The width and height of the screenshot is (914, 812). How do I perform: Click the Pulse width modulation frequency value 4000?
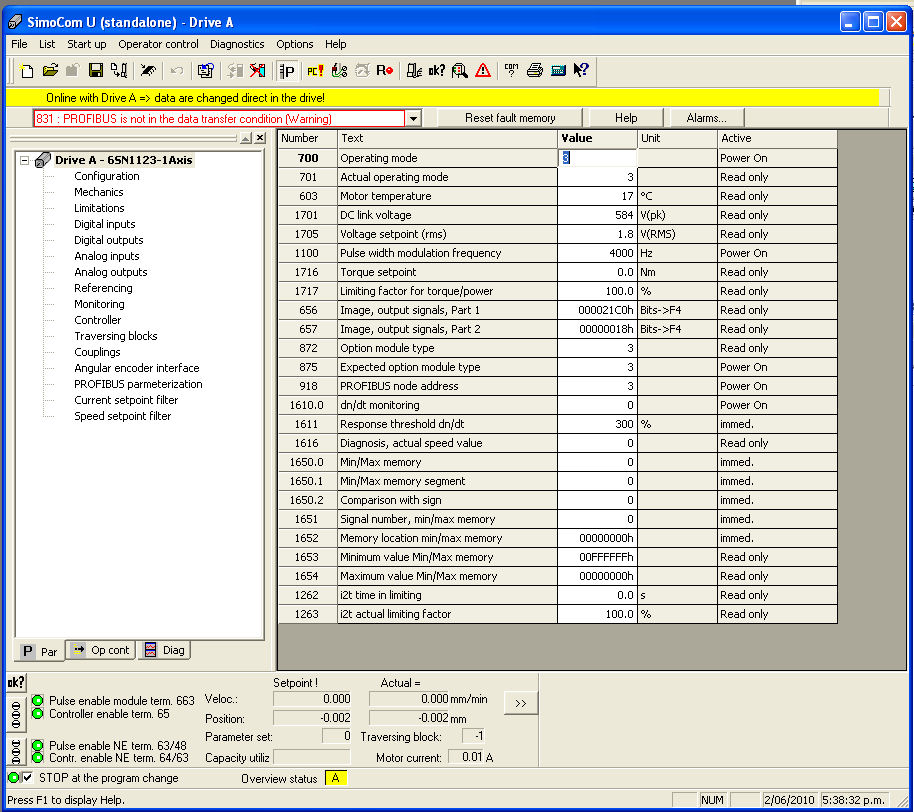[597, 253]
